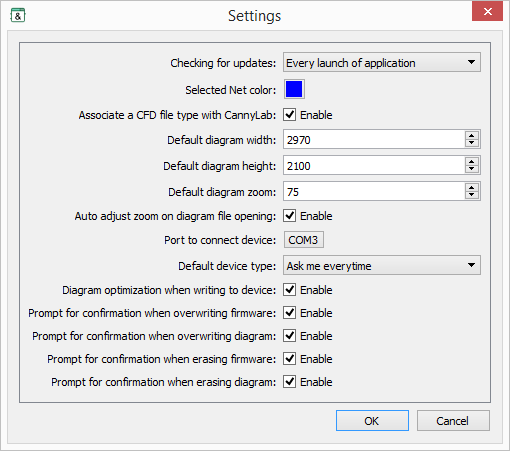This screenshot has width=510, height=451.
Task: Toggle Associate CFD file type checkbox
Action: click(x=289, y=115)
